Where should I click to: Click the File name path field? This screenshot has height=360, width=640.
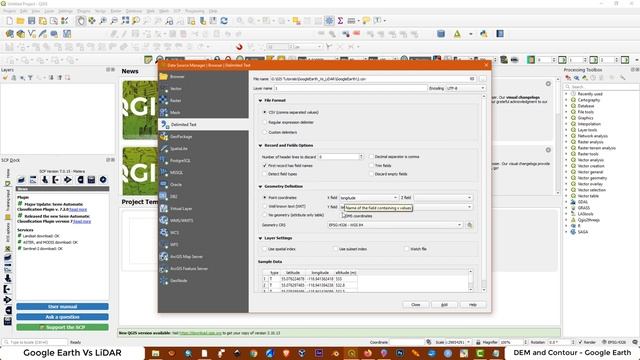click(x=373, y=78)
